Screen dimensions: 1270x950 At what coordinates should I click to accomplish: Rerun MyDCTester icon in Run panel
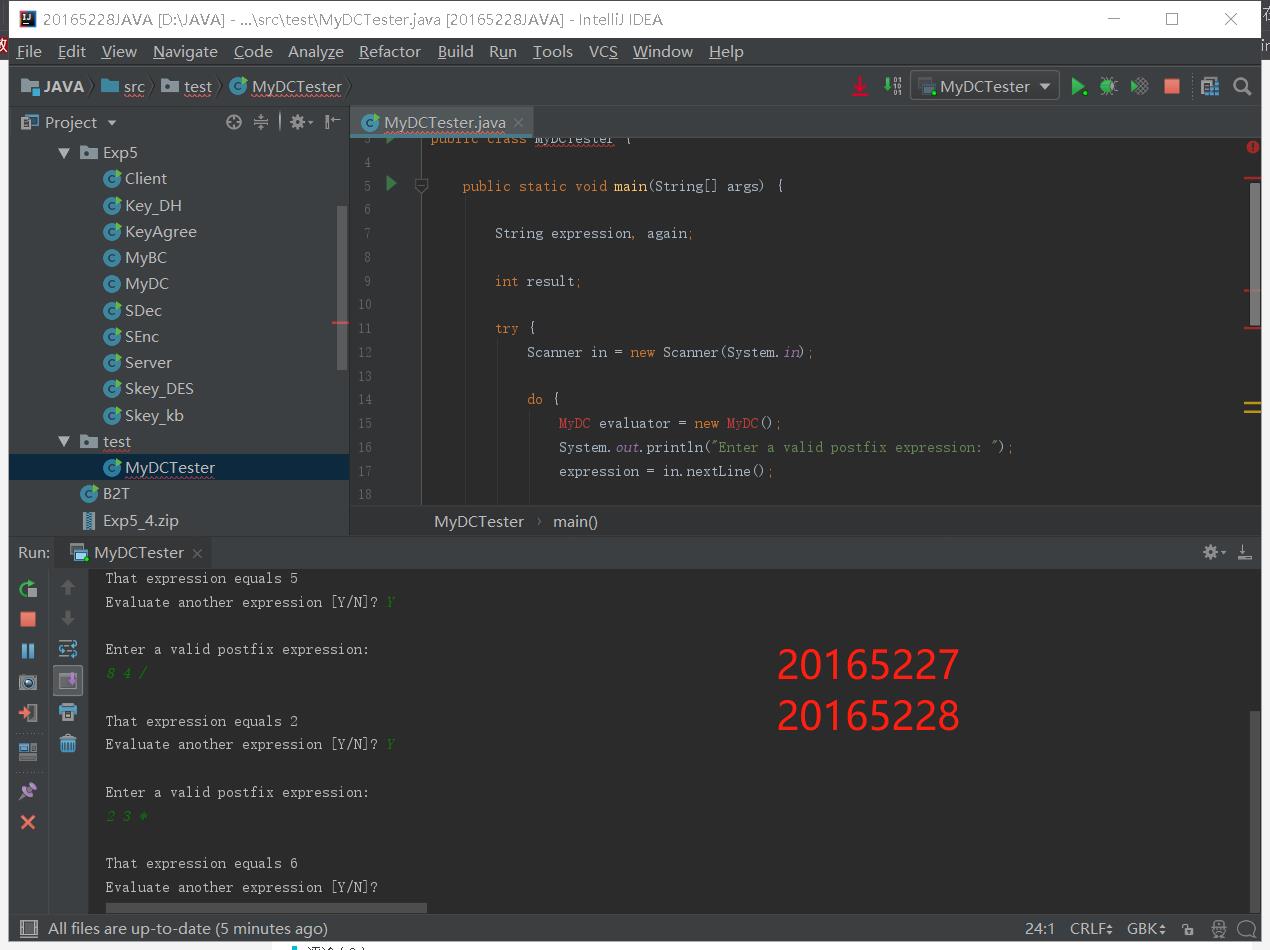click(x=28, y=588)
